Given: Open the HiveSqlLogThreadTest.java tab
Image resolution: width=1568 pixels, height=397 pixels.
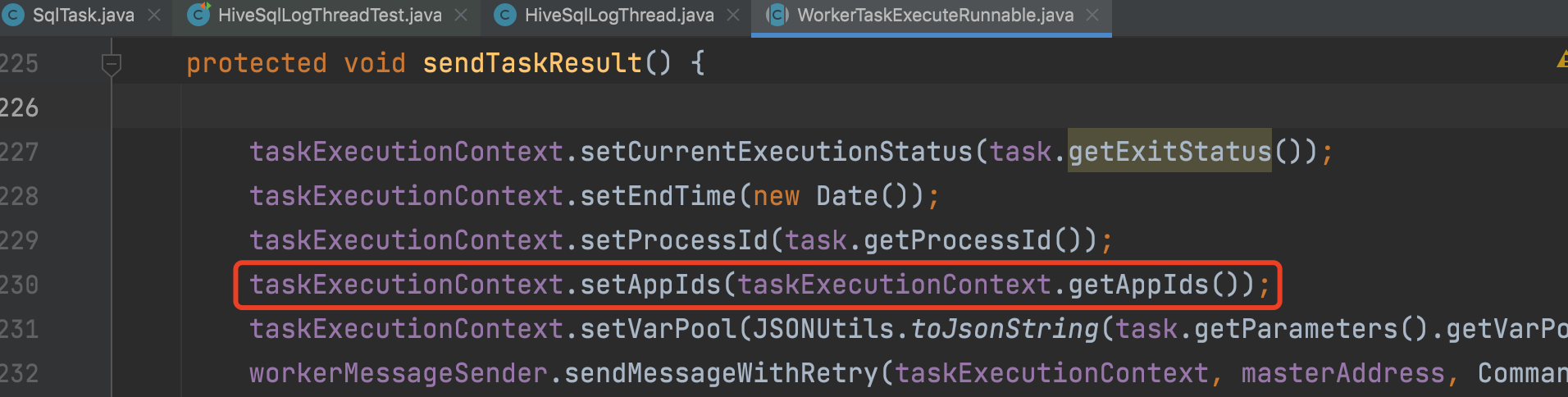Looking at the screenshot, I should [x=329, y=16].
